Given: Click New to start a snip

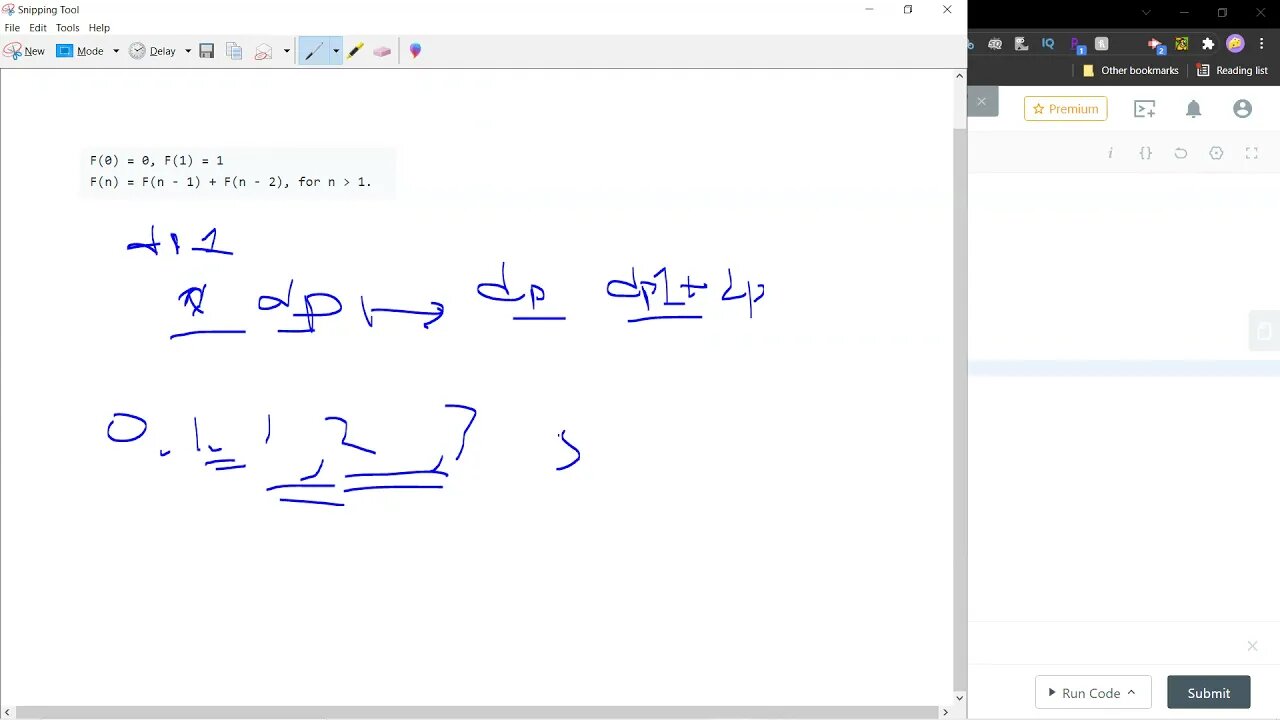Looking at the screenshot, I should [25, 51].
